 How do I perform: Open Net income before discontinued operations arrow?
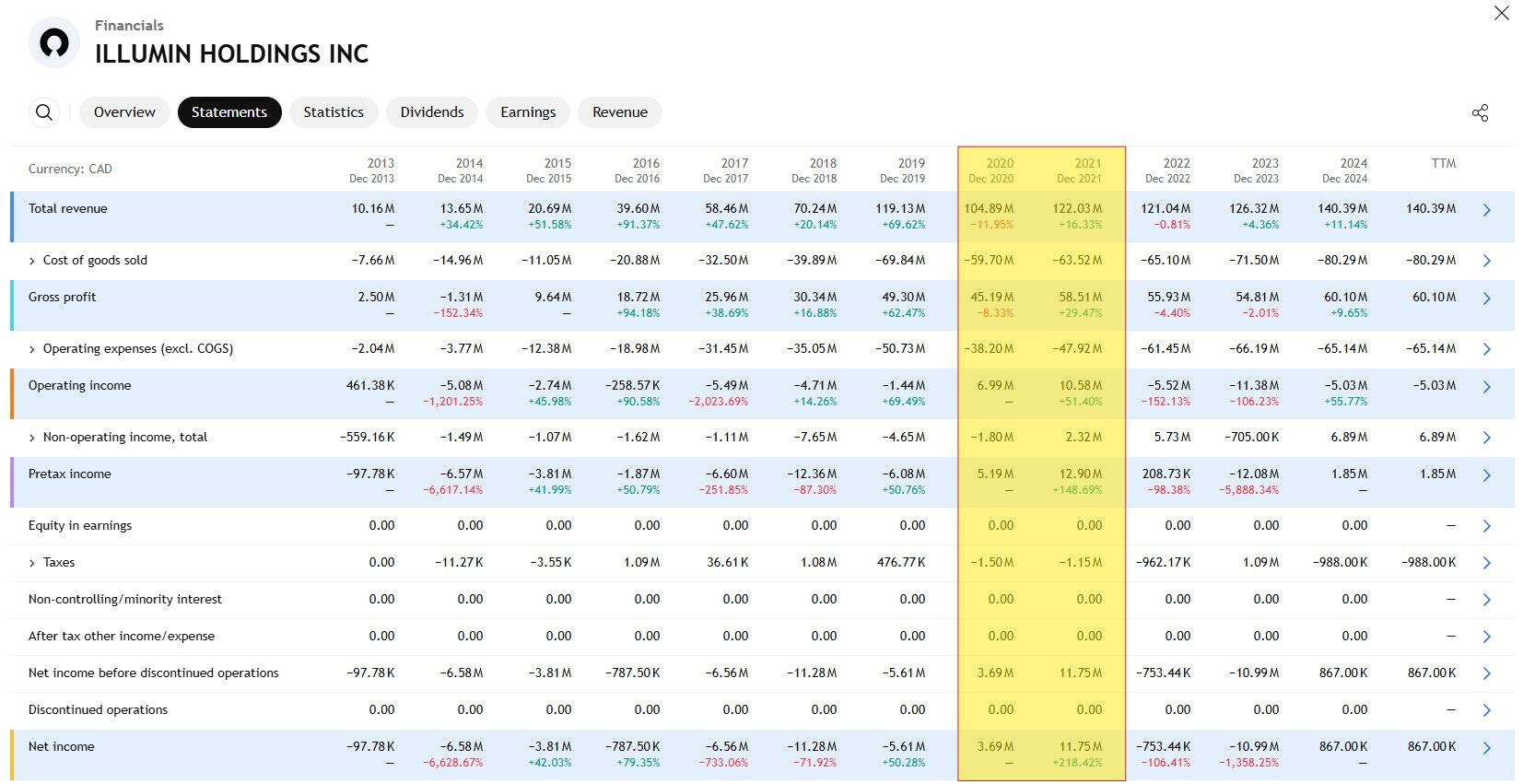tap(1486, 673)
